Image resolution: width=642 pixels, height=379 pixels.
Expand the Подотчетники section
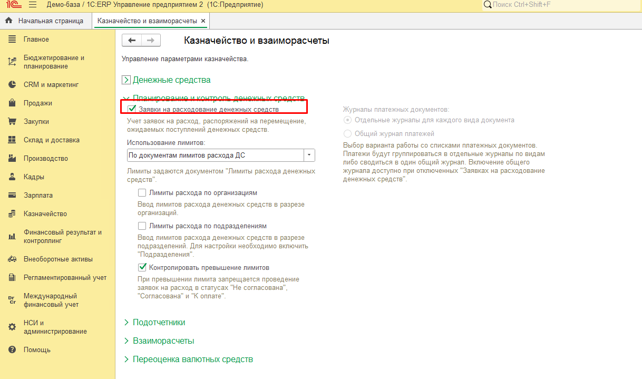click(126, 323)
